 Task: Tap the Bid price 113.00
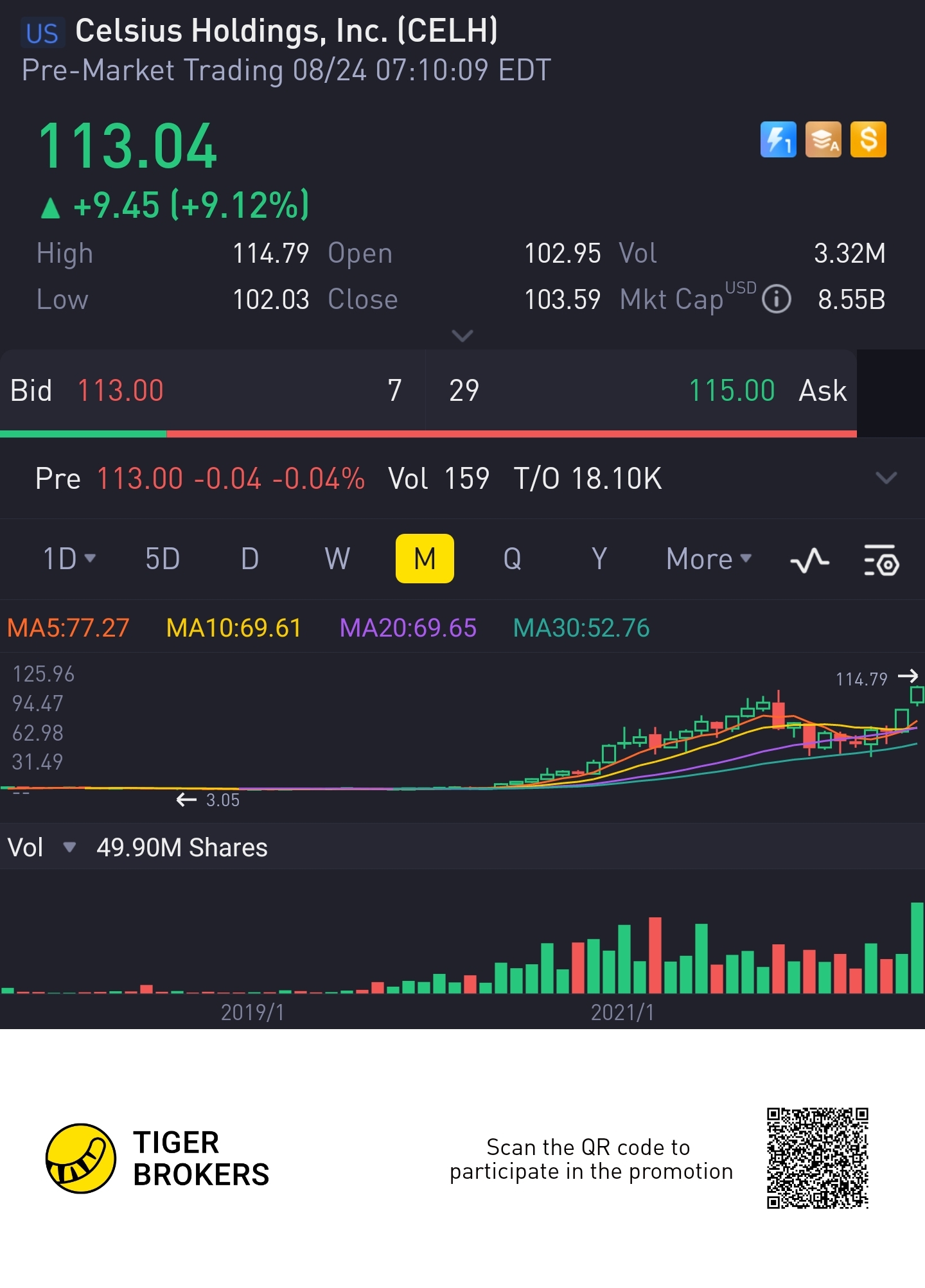pyautogui.click(x=121, y=391)
